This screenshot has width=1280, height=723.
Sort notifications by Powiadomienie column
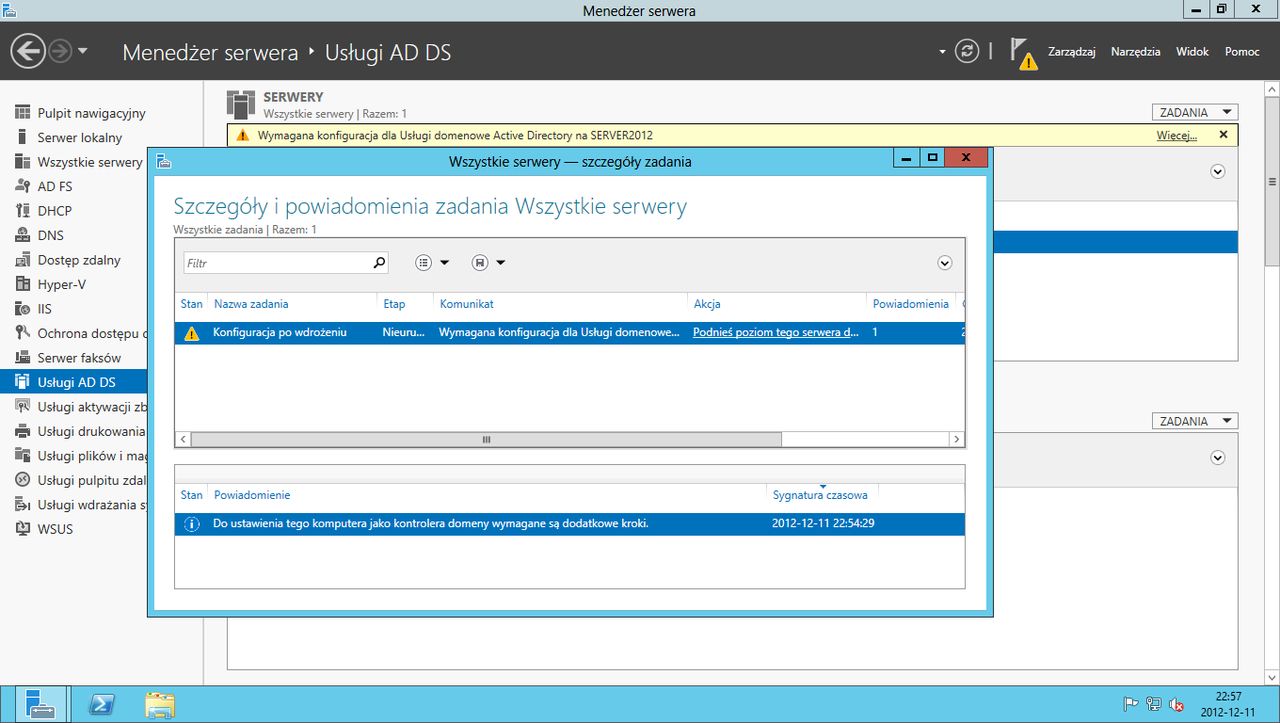tap(252, 495)
